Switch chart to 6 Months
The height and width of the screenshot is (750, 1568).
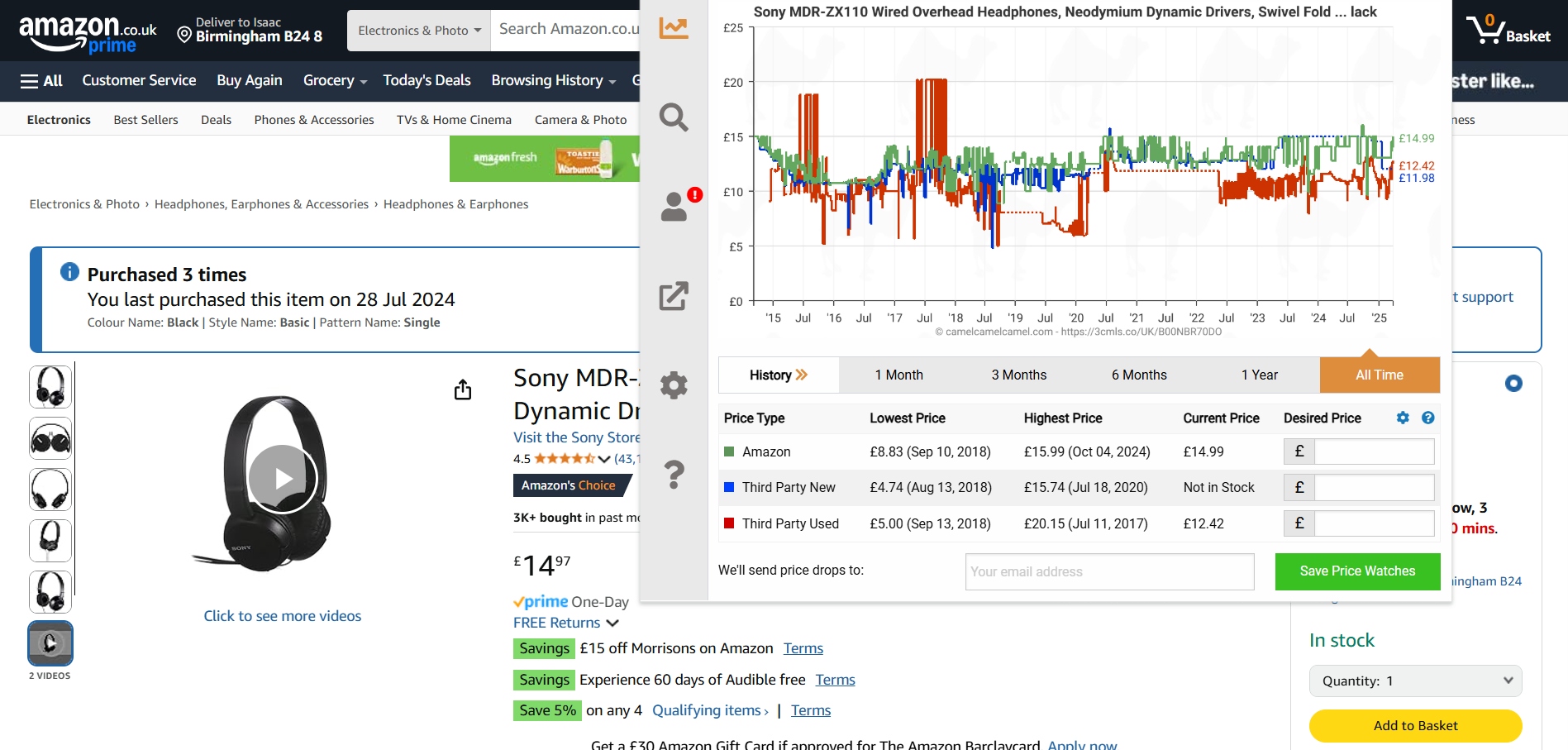click(x=1139, y=375)
